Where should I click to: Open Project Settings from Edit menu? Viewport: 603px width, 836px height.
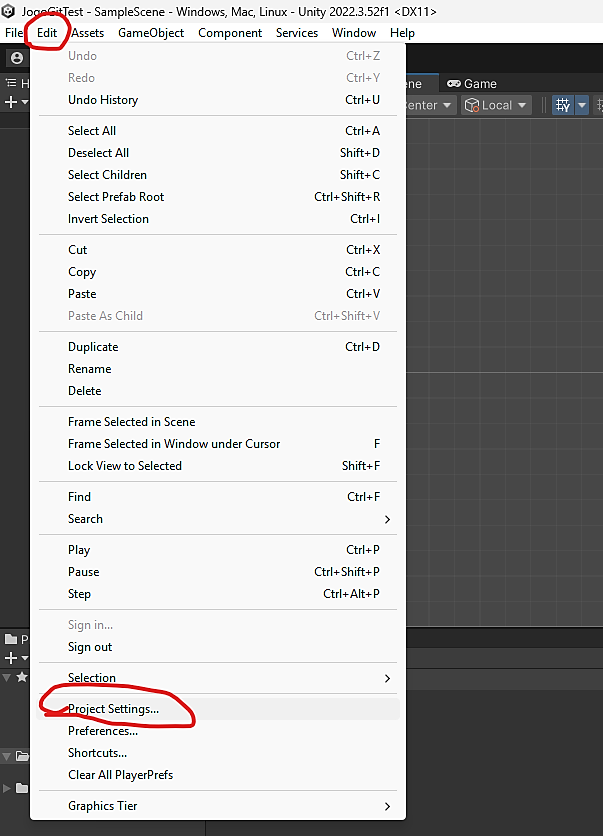(x=113, y=709)
